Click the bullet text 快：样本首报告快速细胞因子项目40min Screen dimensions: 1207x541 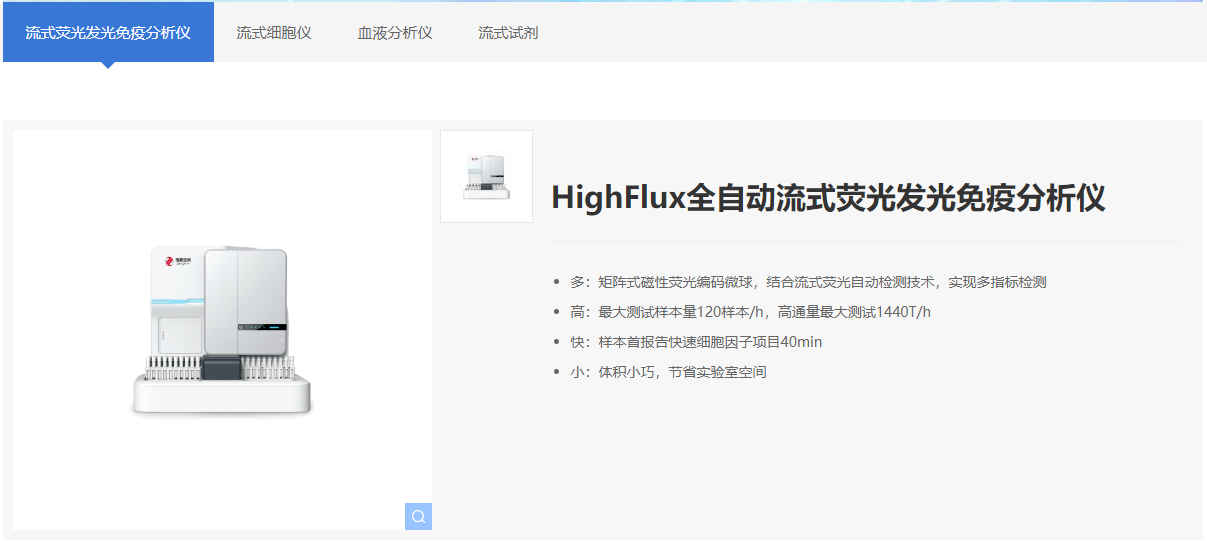click(x=696, y=342)
